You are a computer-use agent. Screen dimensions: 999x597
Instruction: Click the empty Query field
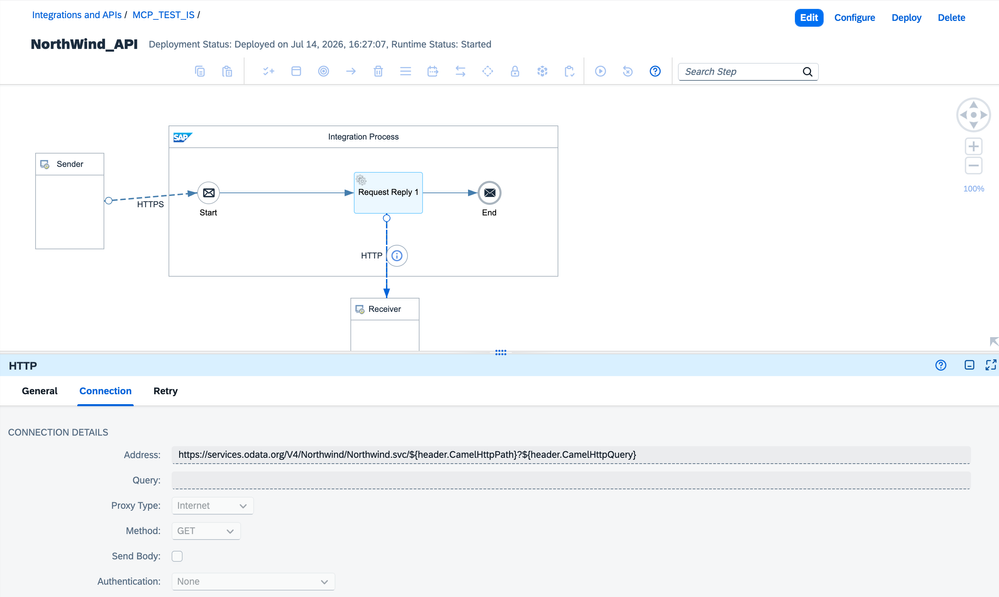(x=571, y=480)
